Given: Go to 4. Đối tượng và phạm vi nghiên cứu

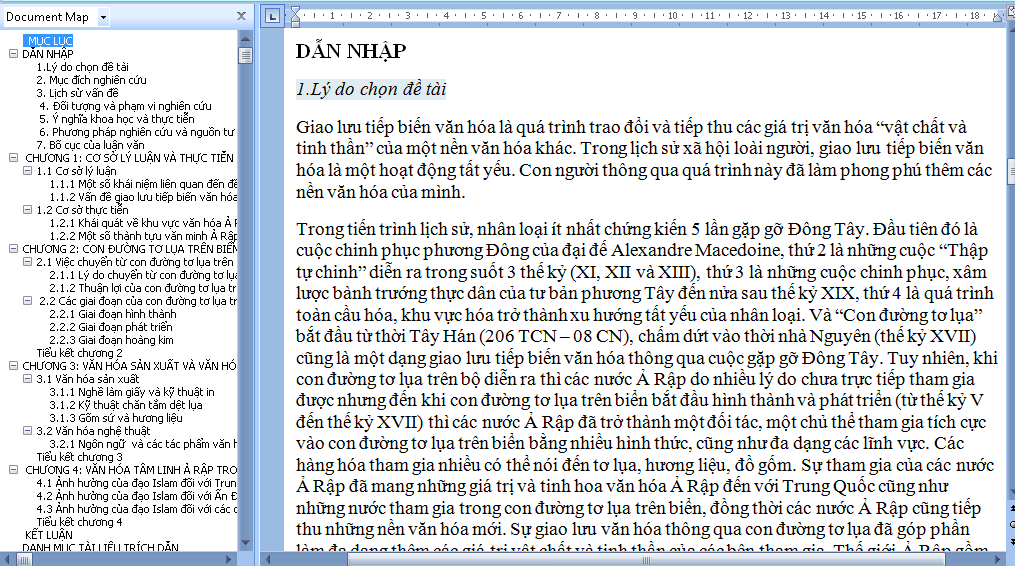Looking at the screenshot, I should tap(125, 106).
